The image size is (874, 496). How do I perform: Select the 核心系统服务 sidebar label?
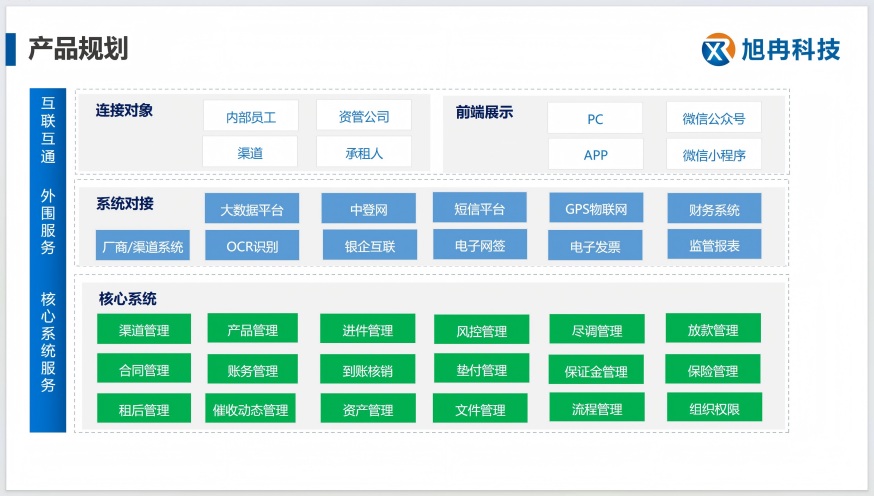48,342
